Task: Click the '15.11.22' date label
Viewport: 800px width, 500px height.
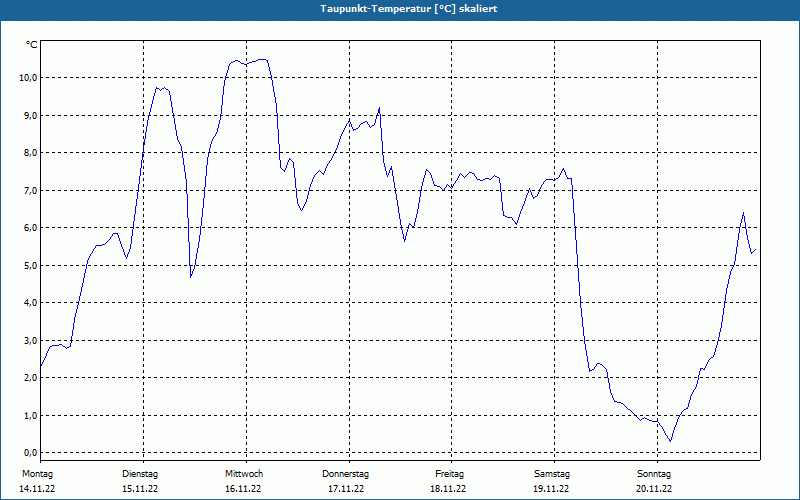Action: click(x=140, y=489)
